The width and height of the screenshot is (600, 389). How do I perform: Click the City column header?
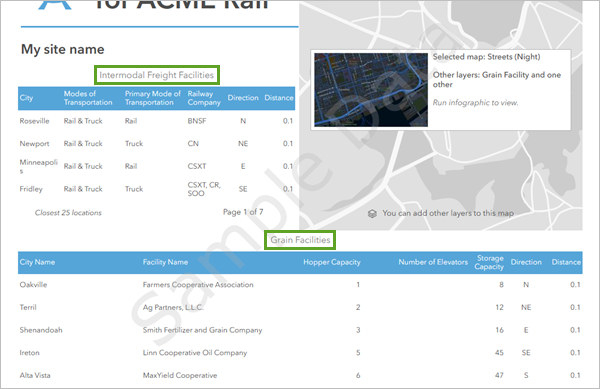pos(26,98)
